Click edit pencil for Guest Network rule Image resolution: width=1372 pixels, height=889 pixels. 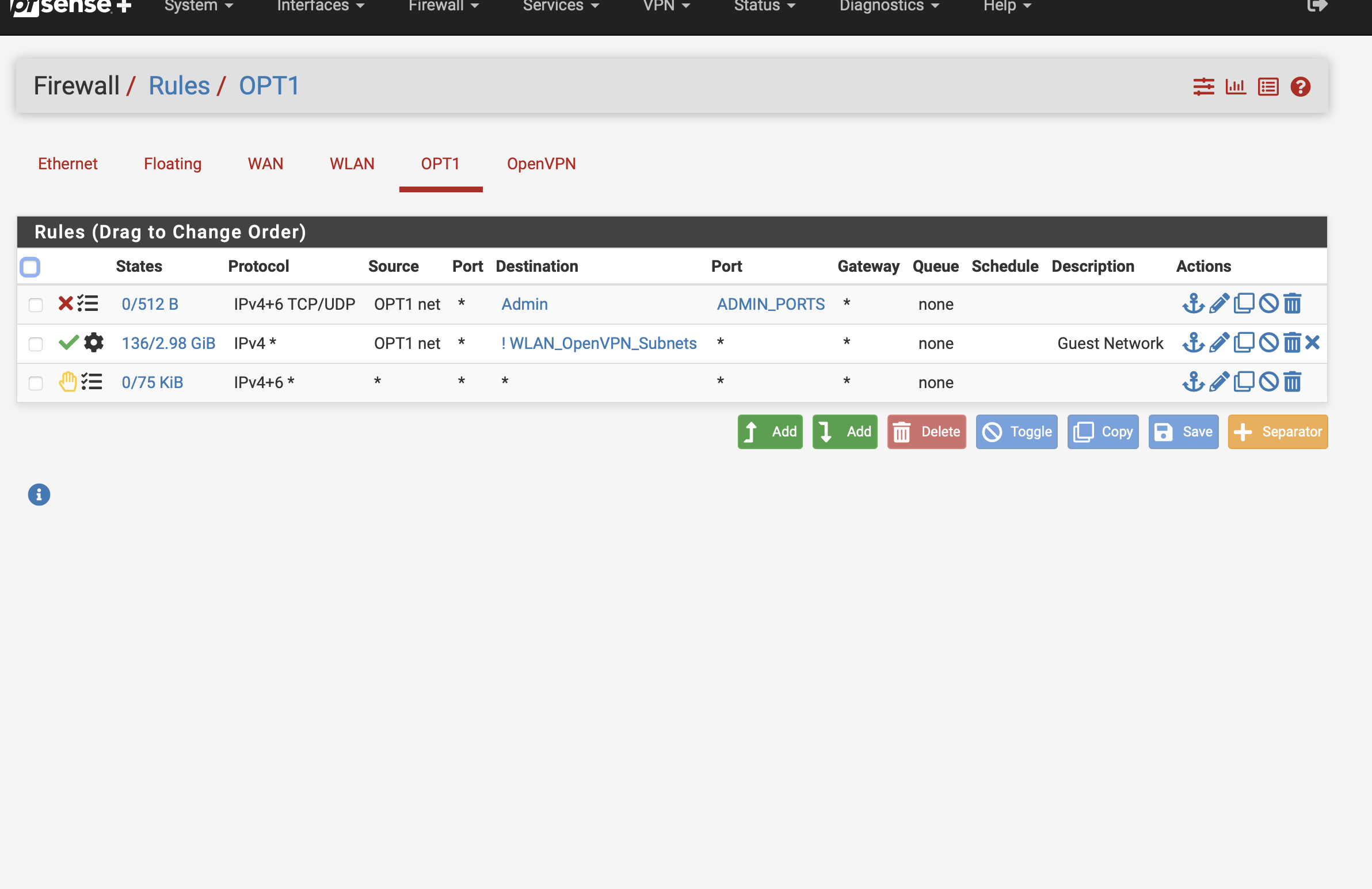(1219, 343)
